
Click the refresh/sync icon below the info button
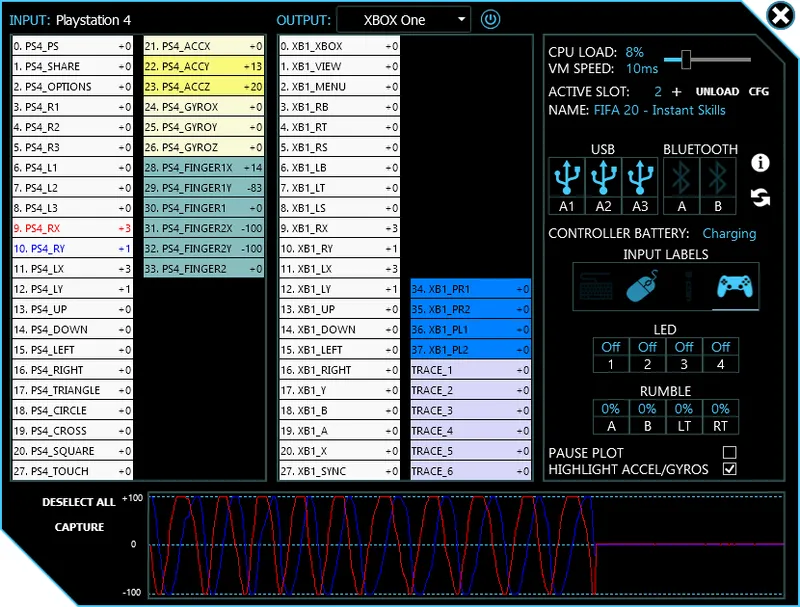(761, 198)
